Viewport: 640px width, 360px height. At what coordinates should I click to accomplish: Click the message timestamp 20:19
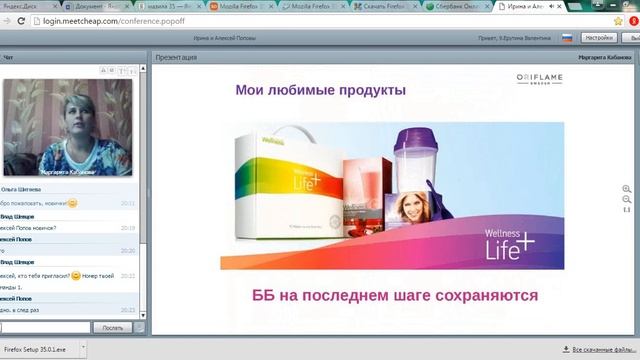[x=128, y=228]
